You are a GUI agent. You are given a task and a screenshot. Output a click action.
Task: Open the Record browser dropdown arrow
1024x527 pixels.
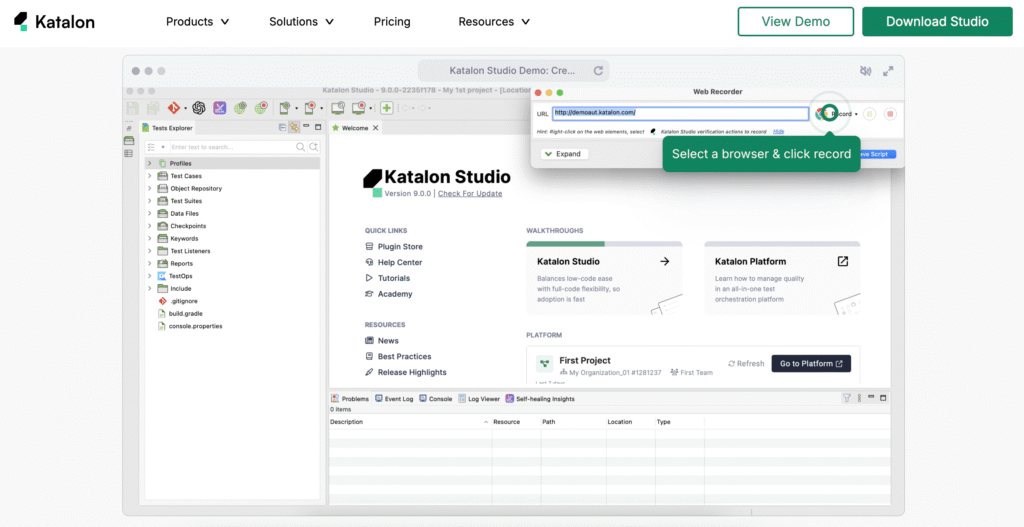[856, 114]
